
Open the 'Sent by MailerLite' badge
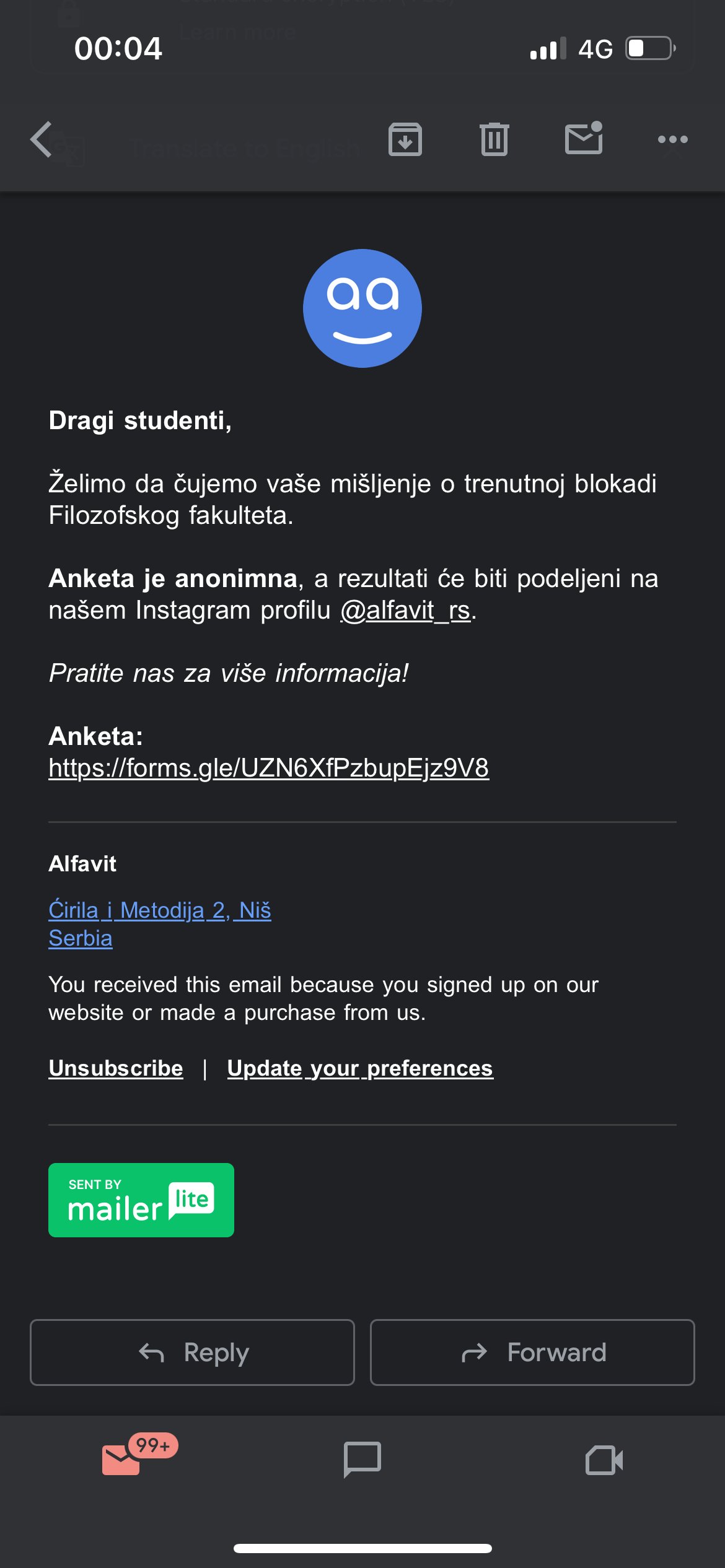[x=141, y=1200]
